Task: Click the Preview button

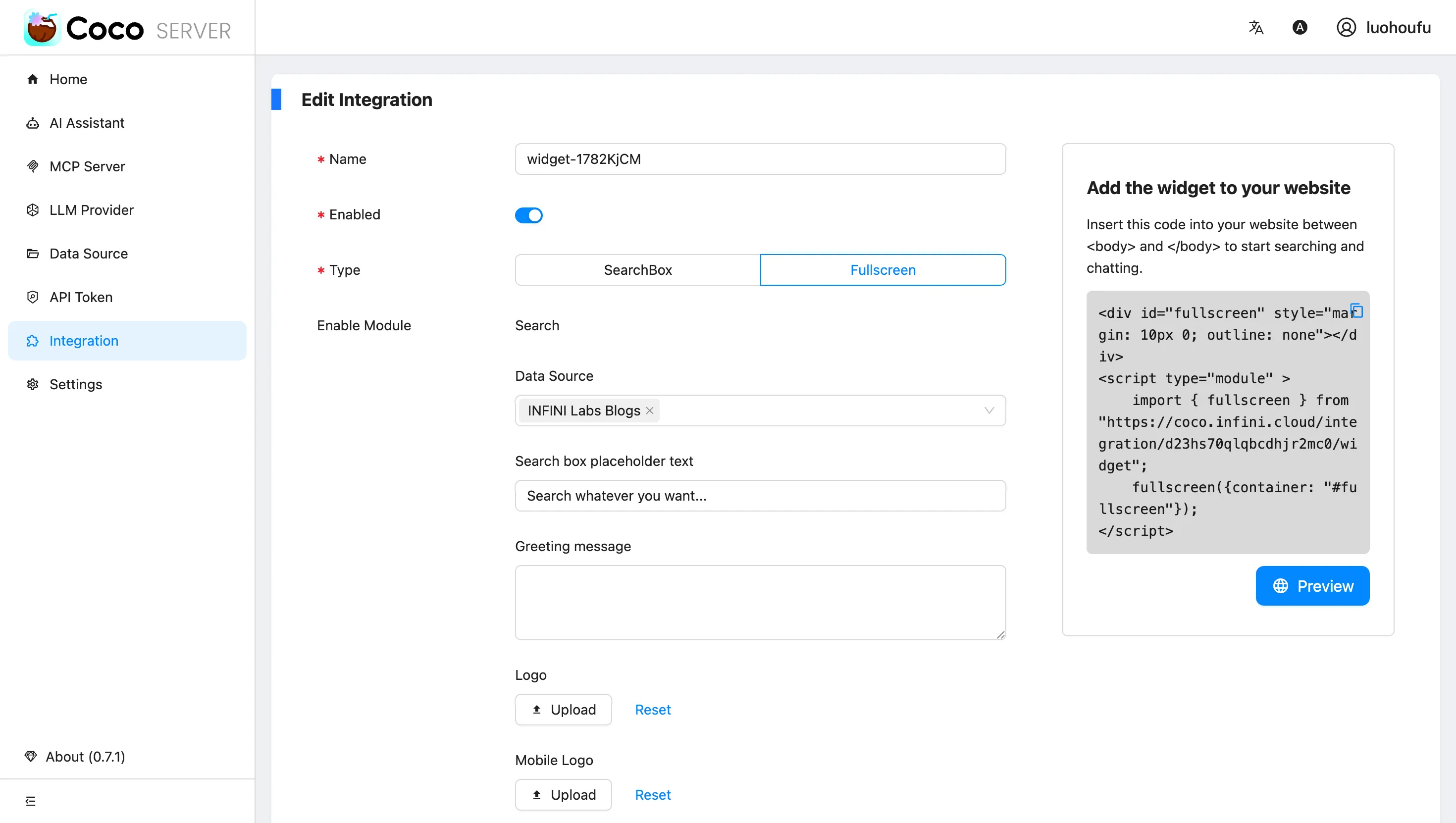Action: click(1312, 586)
